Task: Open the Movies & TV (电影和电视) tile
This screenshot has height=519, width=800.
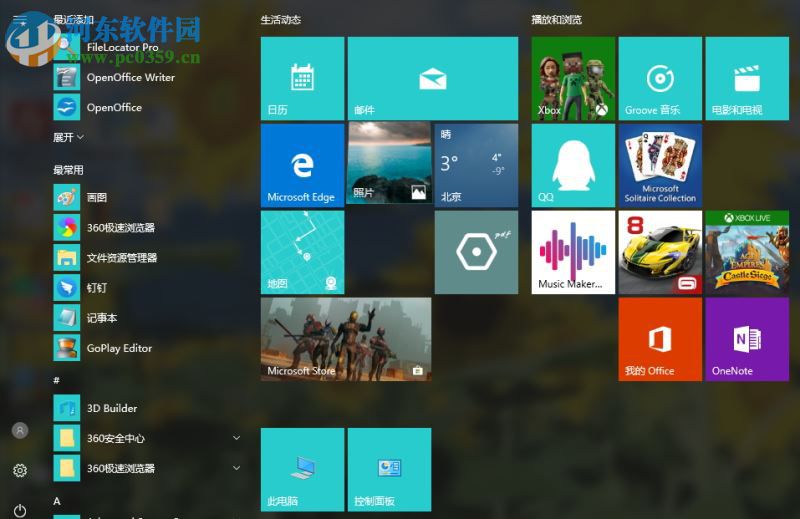Action: click(x=747, y=79)
